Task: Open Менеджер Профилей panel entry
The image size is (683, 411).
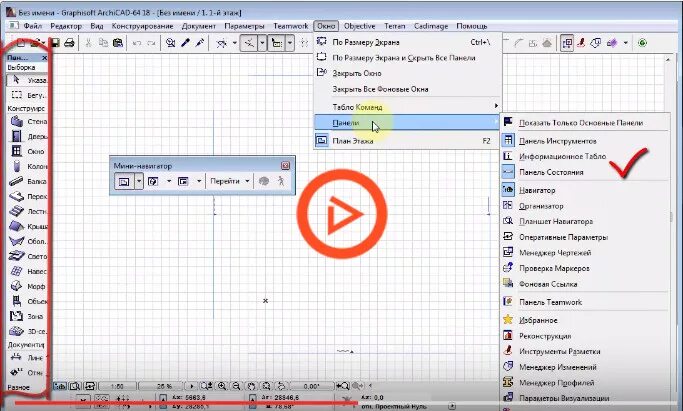Action: (x=585, y=383)
